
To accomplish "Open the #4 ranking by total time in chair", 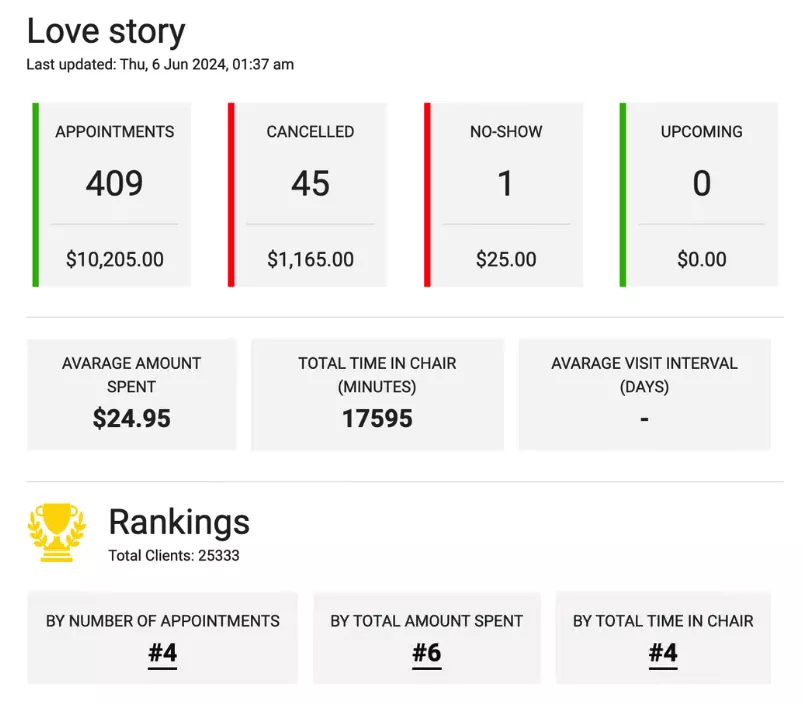I will click(x=663, y=654).
